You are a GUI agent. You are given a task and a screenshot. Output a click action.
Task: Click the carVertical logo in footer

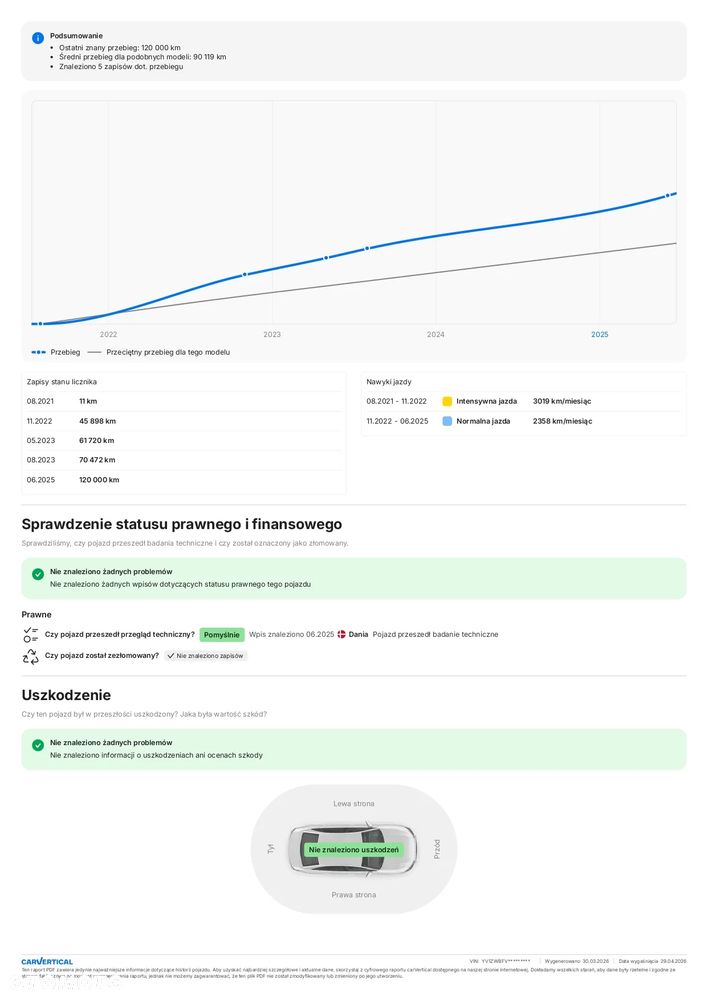point(47,961)
